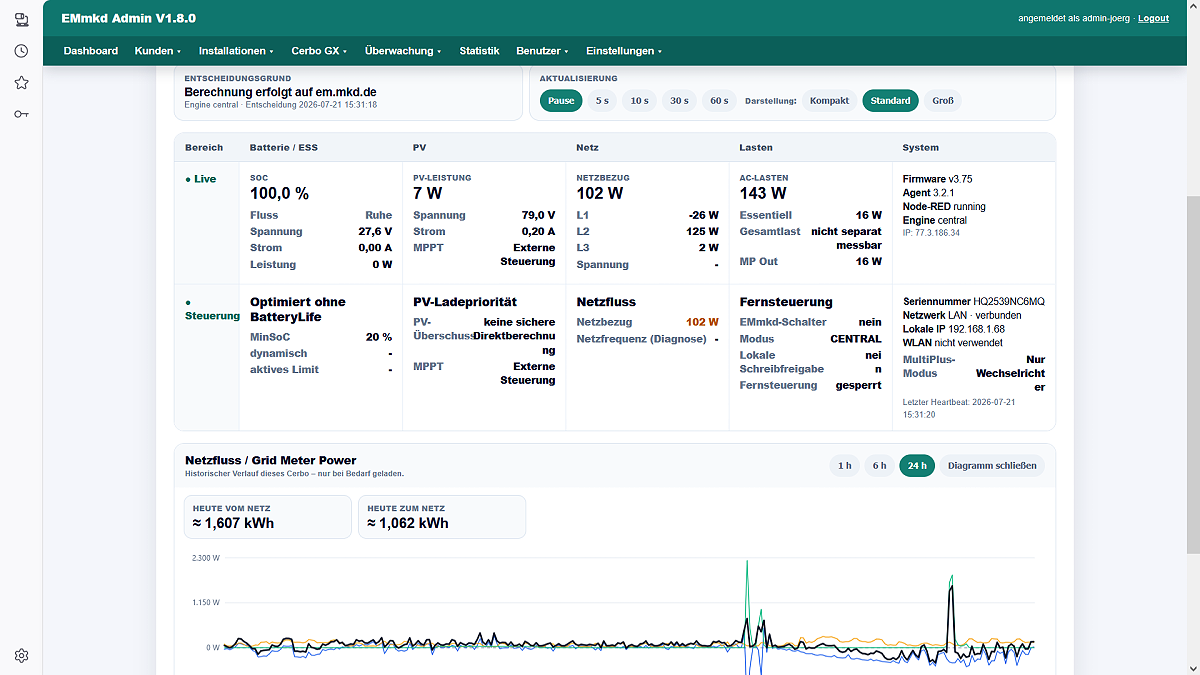Expand the Installationen dropdown menu

(236, 51)
